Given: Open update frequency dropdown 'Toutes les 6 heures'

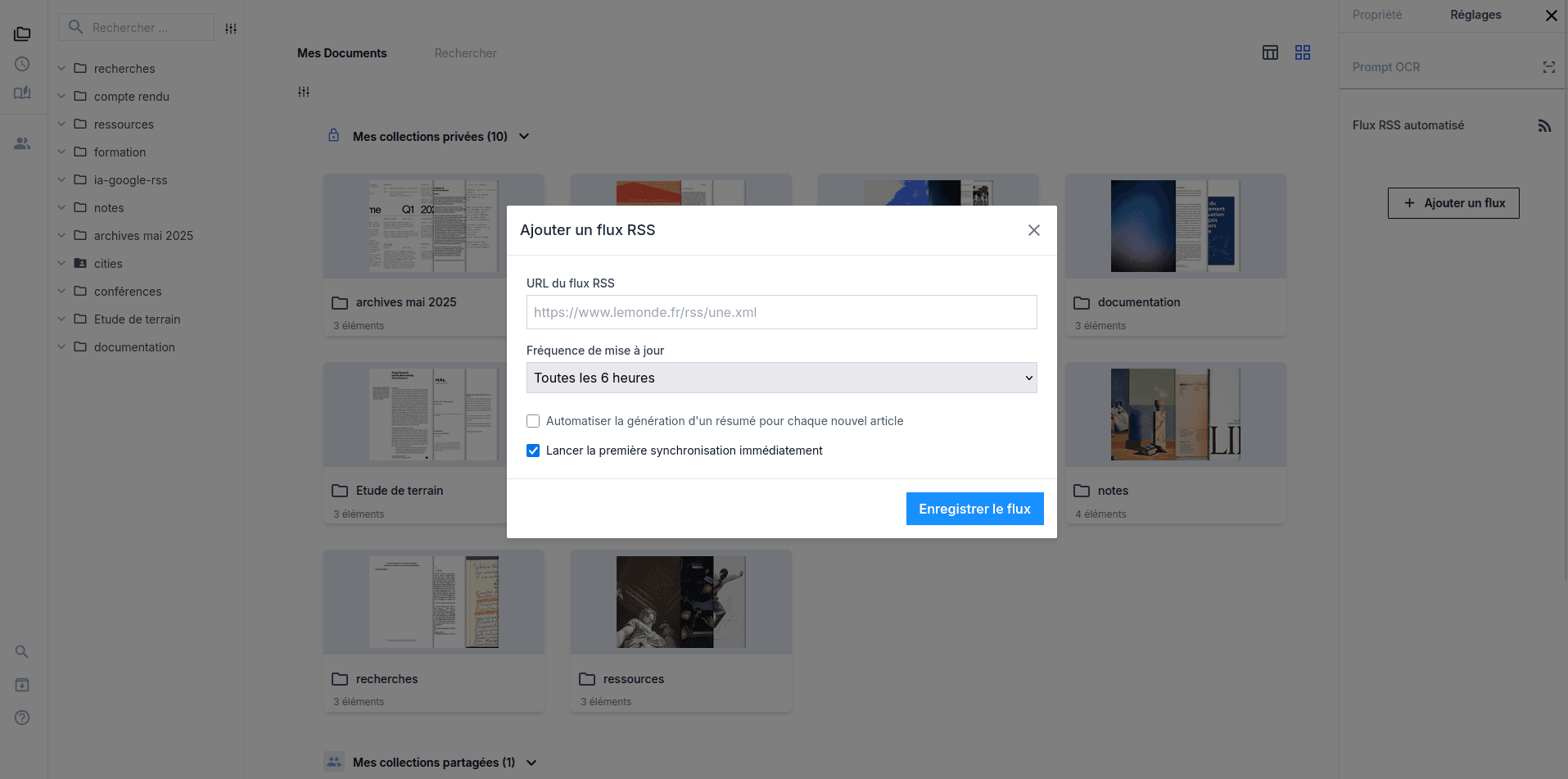Looking at the screenshot, I should coord(781,378).
